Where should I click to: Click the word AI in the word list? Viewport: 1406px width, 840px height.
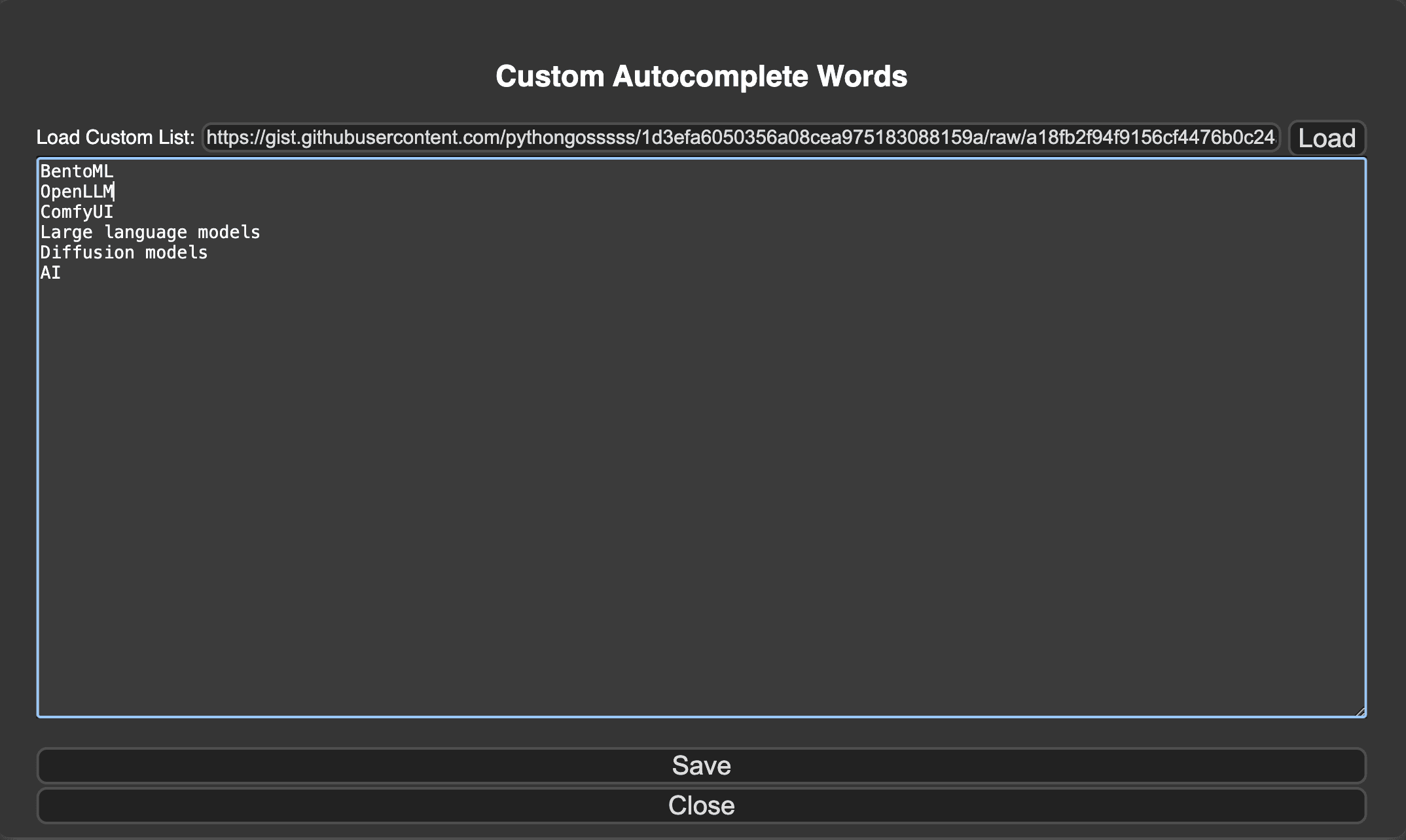pyautogui.click(x=48, y=272)
